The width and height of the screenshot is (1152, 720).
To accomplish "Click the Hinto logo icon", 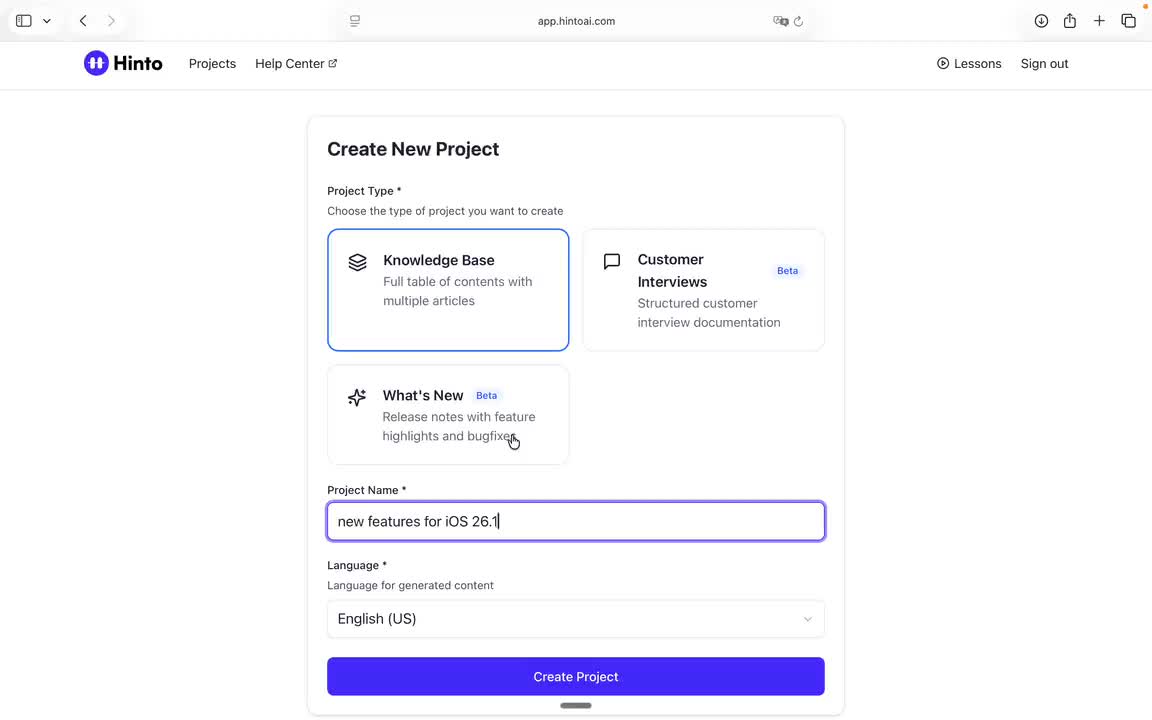I will (x=96, y=63).
